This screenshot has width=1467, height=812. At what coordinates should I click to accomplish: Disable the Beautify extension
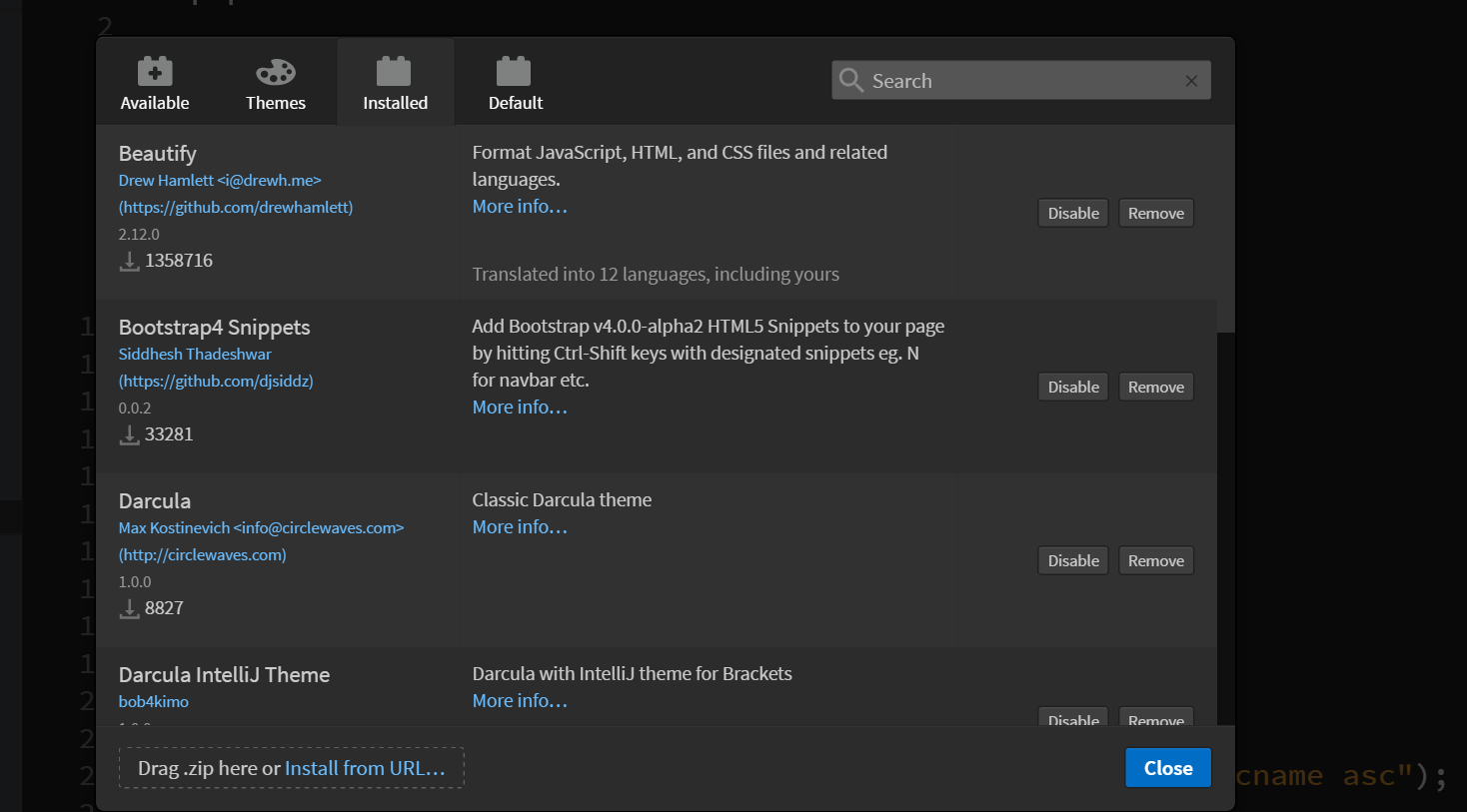point(1073,214)
